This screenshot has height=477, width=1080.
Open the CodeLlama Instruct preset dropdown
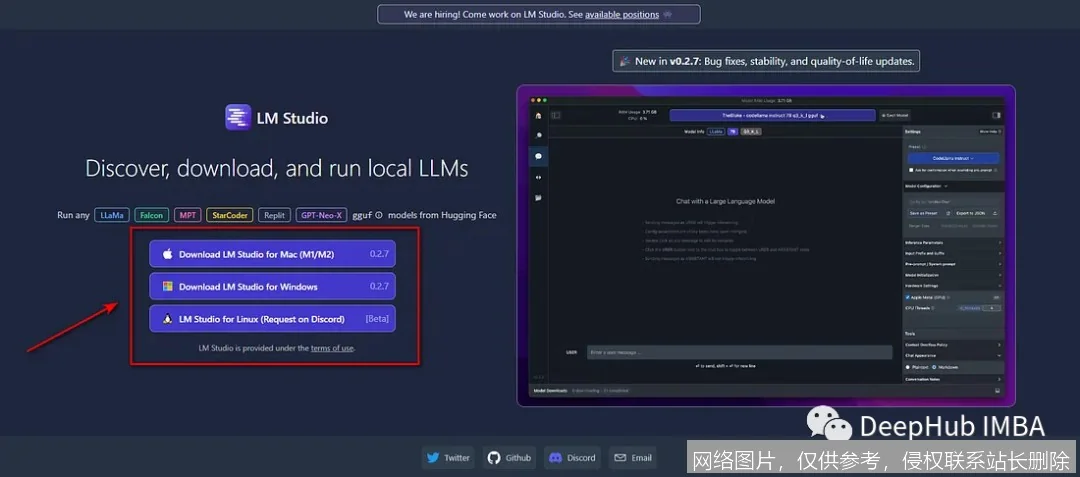click(953, 158)
